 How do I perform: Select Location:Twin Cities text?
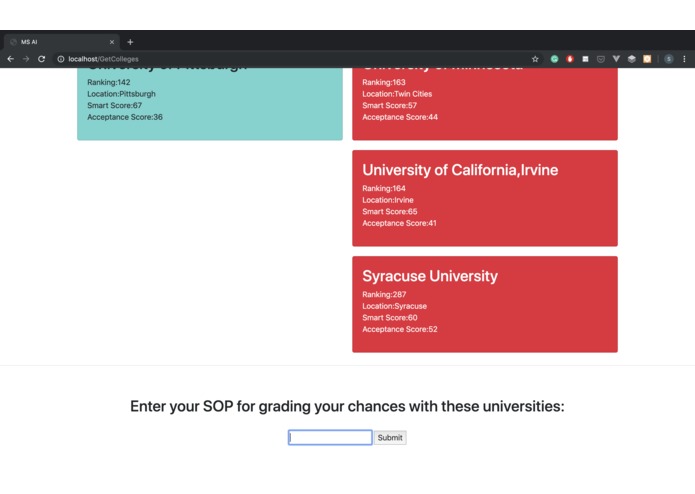point(397,94)
